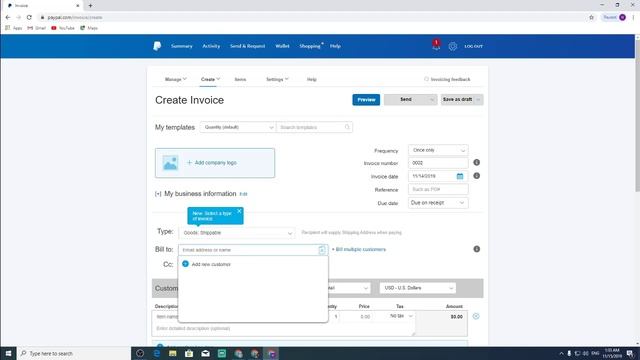Show the invoice number info tooltip
Image resolution: width=640 pixels, height=360 pixels.
pyautogui.click(x=476, y=162)
